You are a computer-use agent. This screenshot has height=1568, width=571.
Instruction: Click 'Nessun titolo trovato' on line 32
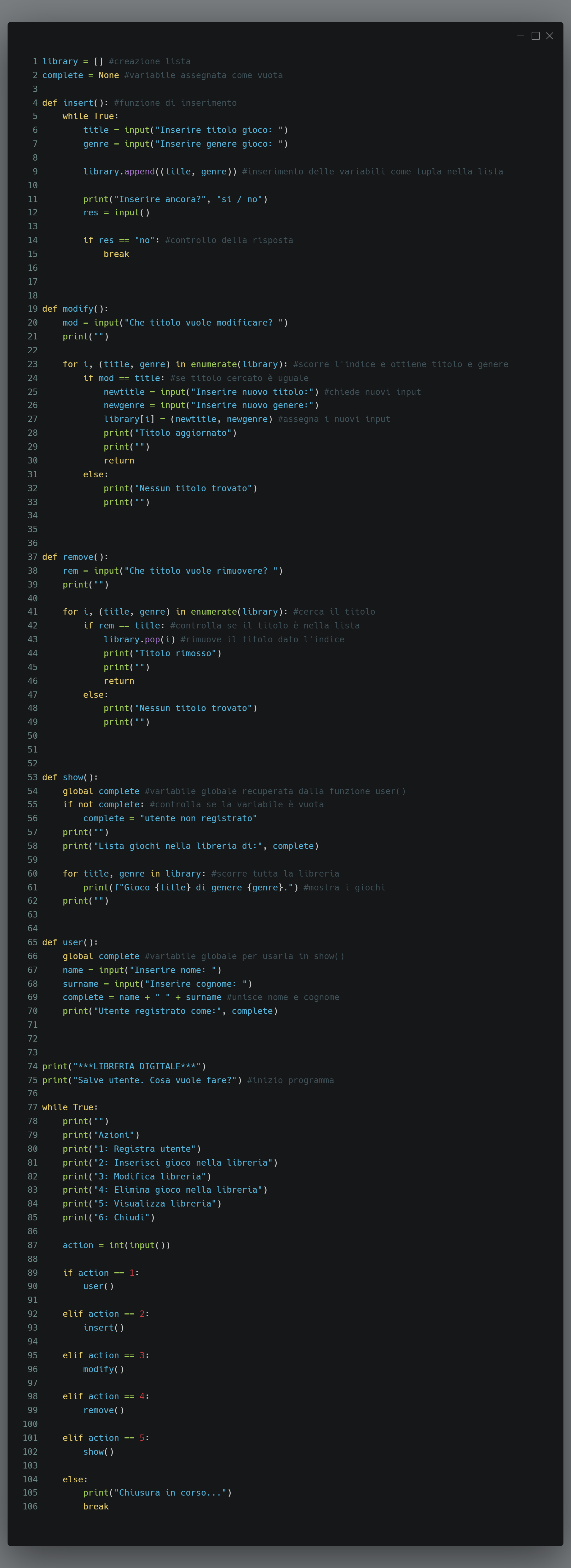pos(193,488)
